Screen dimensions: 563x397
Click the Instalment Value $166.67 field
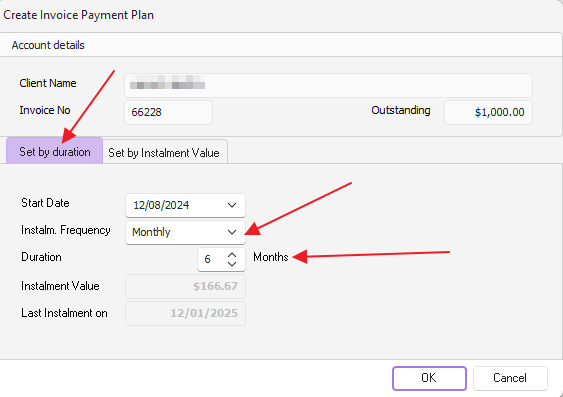[185, 286]
